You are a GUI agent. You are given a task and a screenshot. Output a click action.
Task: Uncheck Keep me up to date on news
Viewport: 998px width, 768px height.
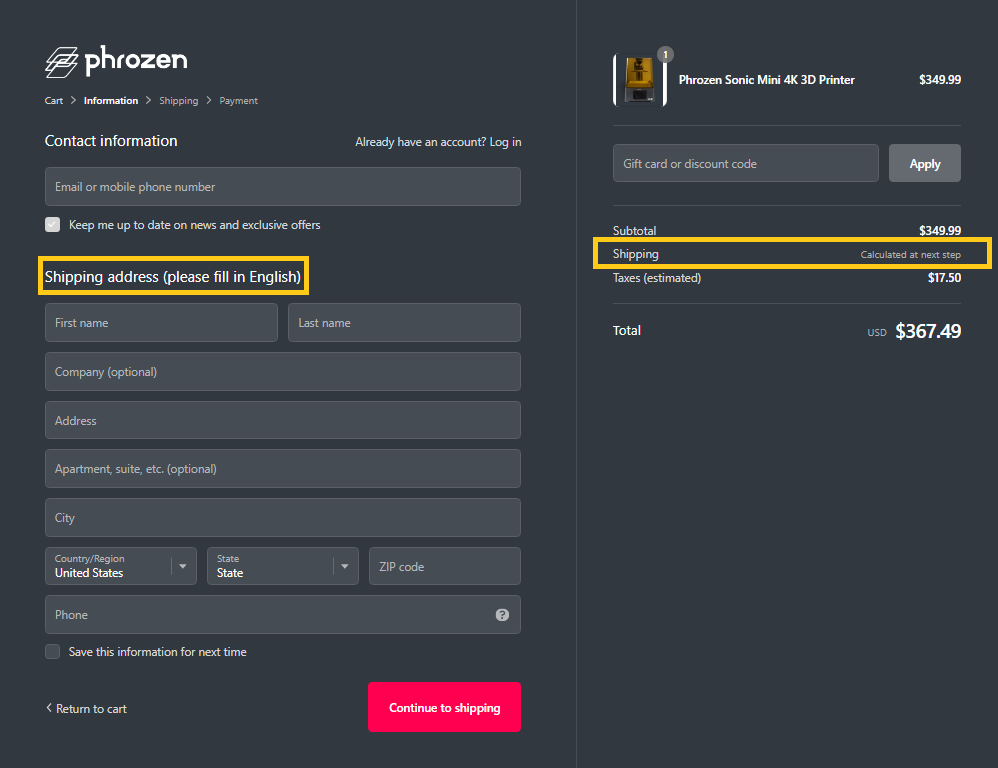52,224
